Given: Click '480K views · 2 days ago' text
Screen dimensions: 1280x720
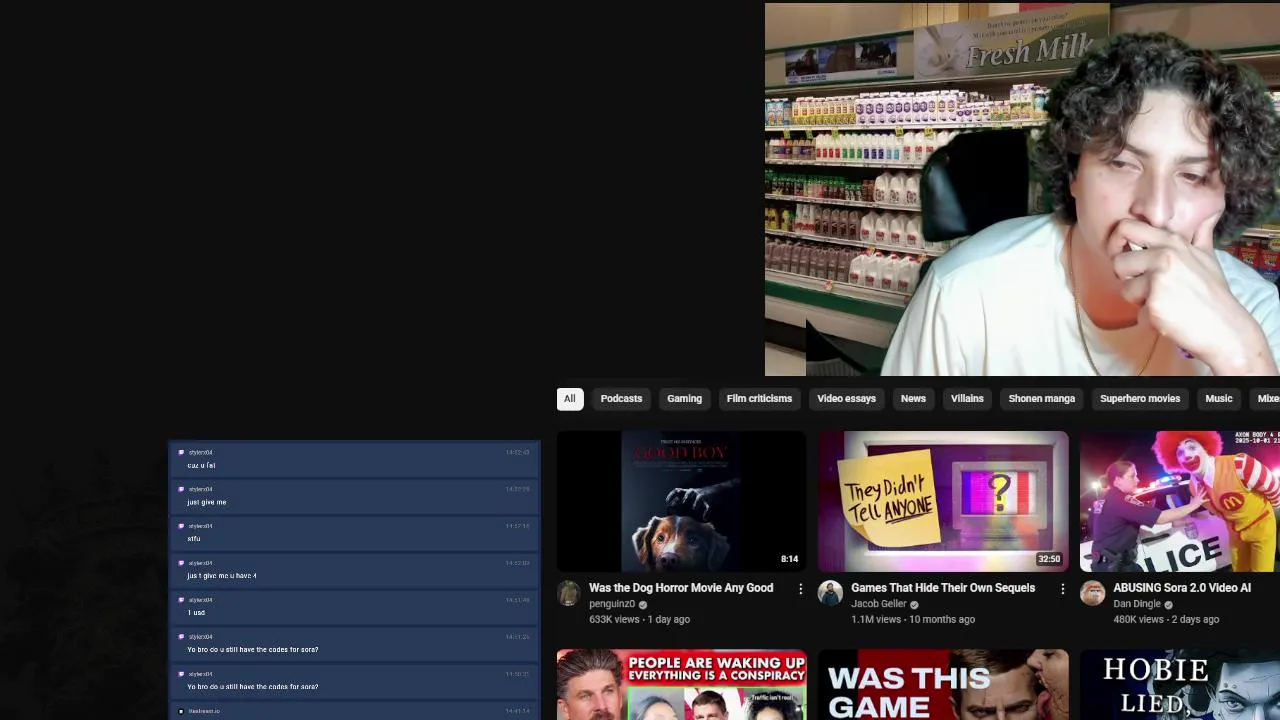Looking at the screenshot, I should pos(1166,620).
